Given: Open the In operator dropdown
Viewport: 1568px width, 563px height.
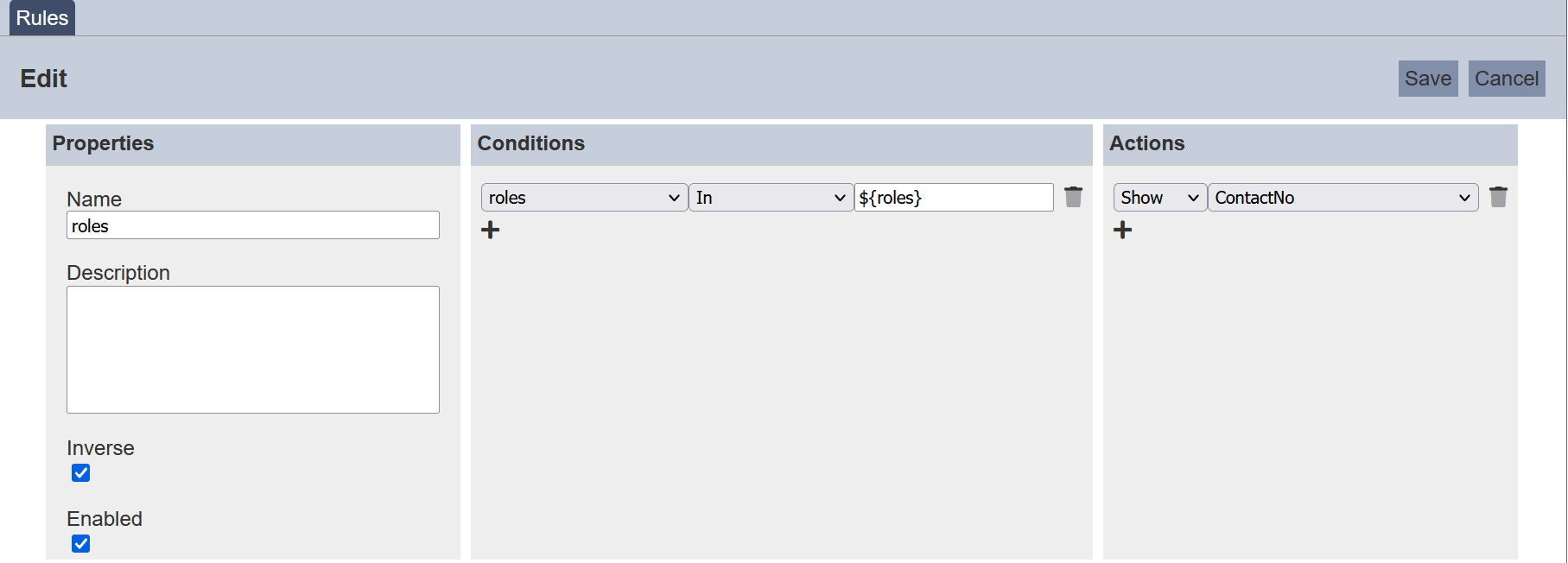Looking at the screenshot, I should click(x=771, y=198).
